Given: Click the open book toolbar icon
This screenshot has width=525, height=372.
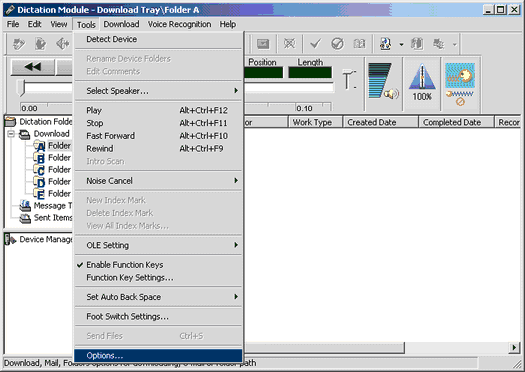Looking at the screenshot, I should click(359, 44).
